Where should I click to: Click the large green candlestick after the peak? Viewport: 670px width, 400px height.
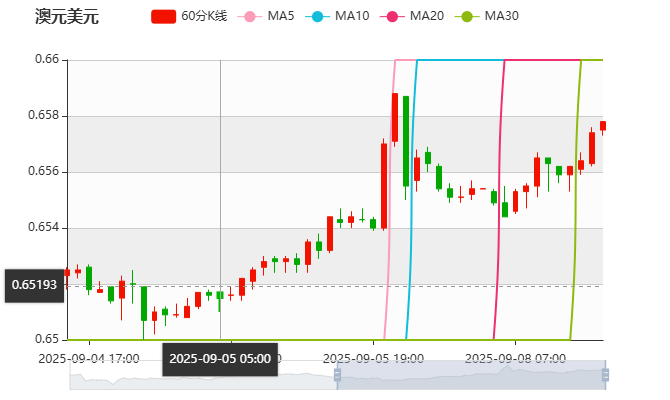[406, 141]
